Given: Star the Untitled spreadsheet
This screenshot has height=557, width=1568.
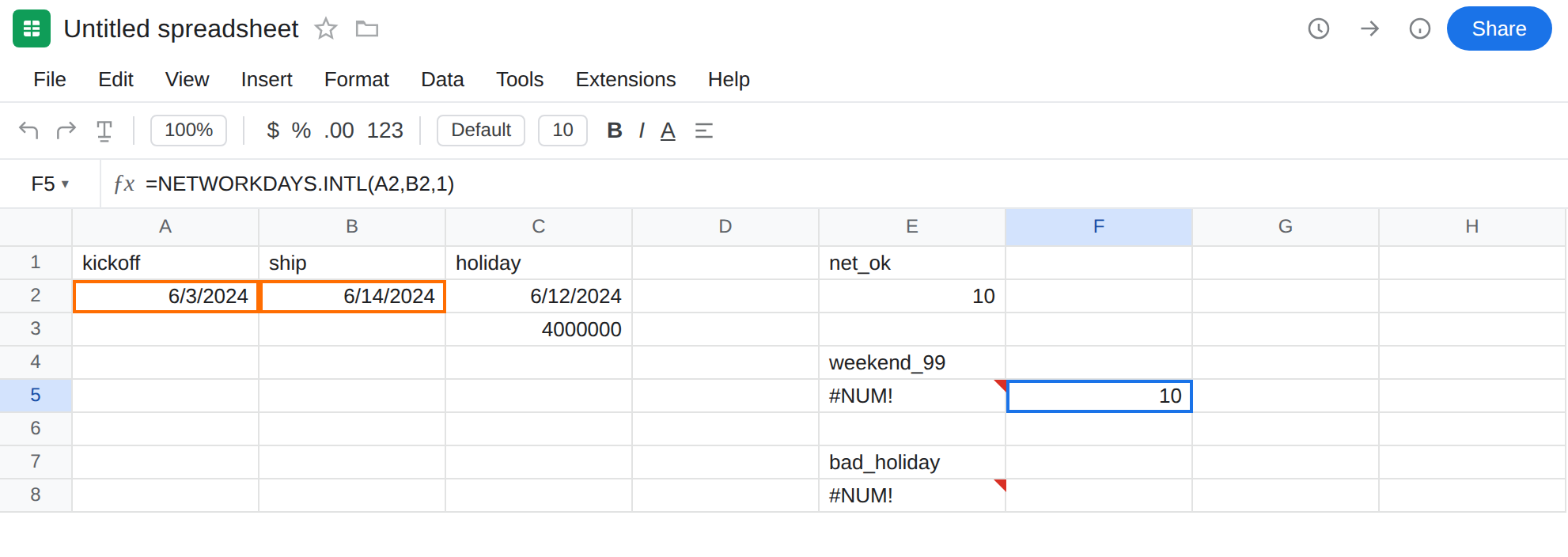Looking at the screenshot, I should (326, 29).
